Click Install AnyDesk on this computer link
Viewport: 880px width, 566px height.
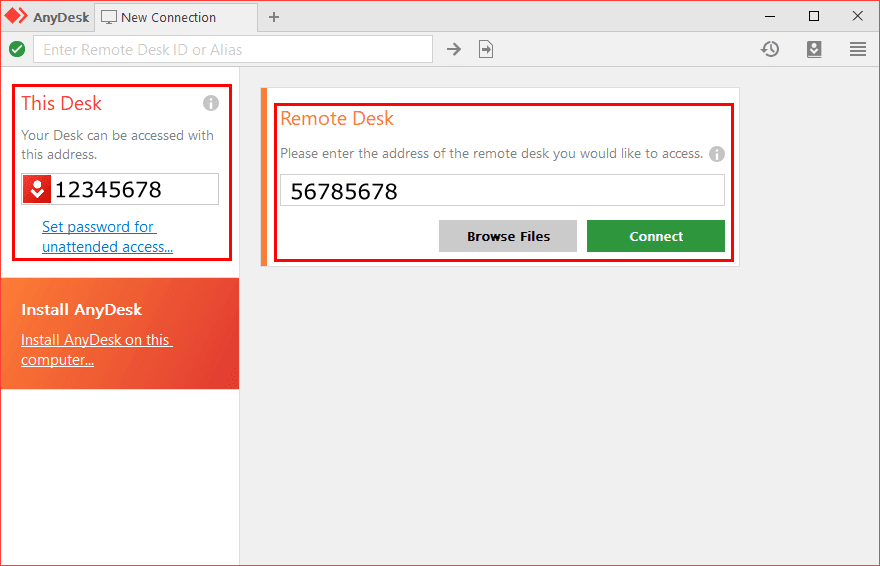coord(97,349)
